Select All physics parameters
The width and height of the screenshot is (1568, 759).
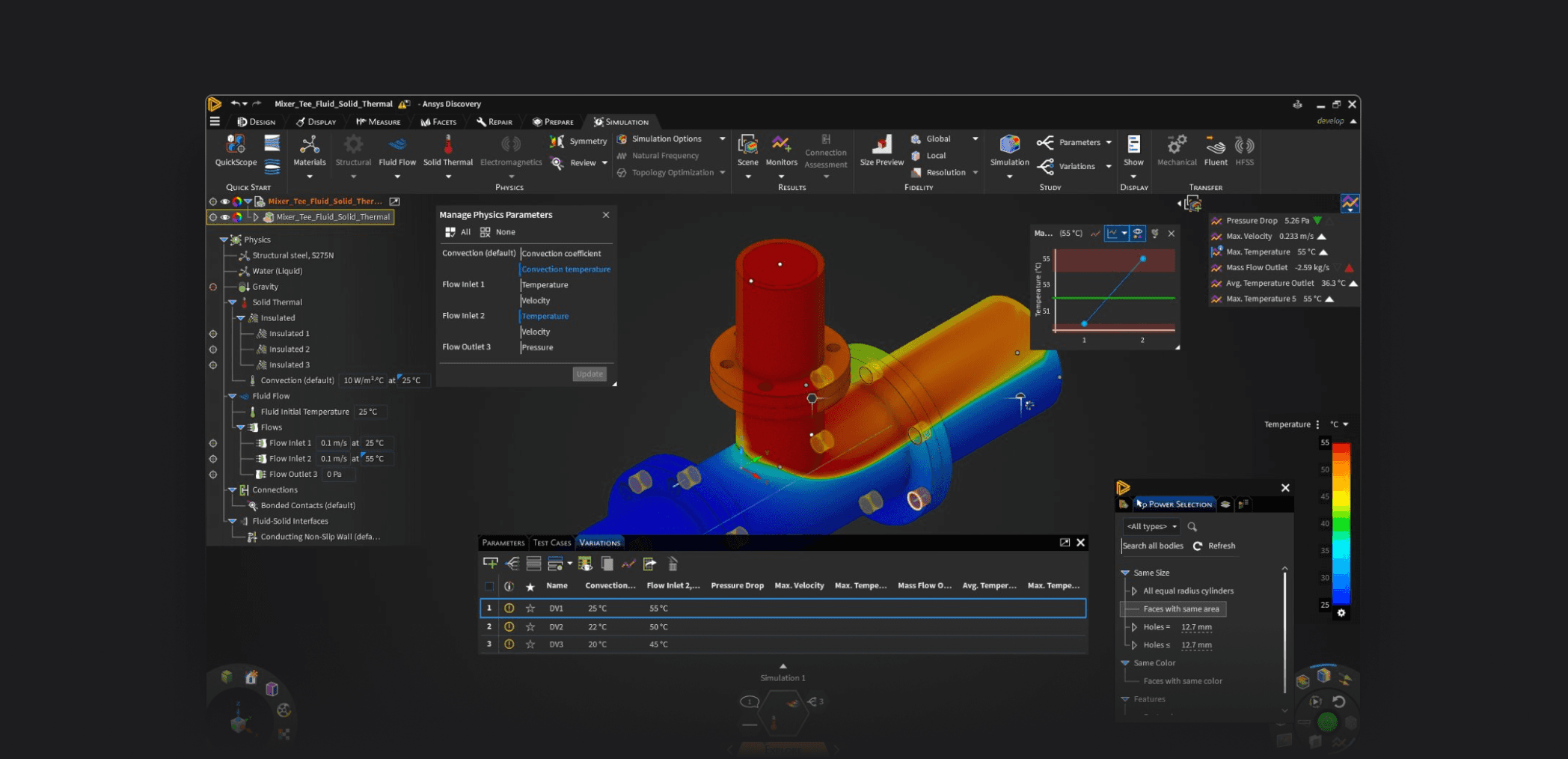458,232
